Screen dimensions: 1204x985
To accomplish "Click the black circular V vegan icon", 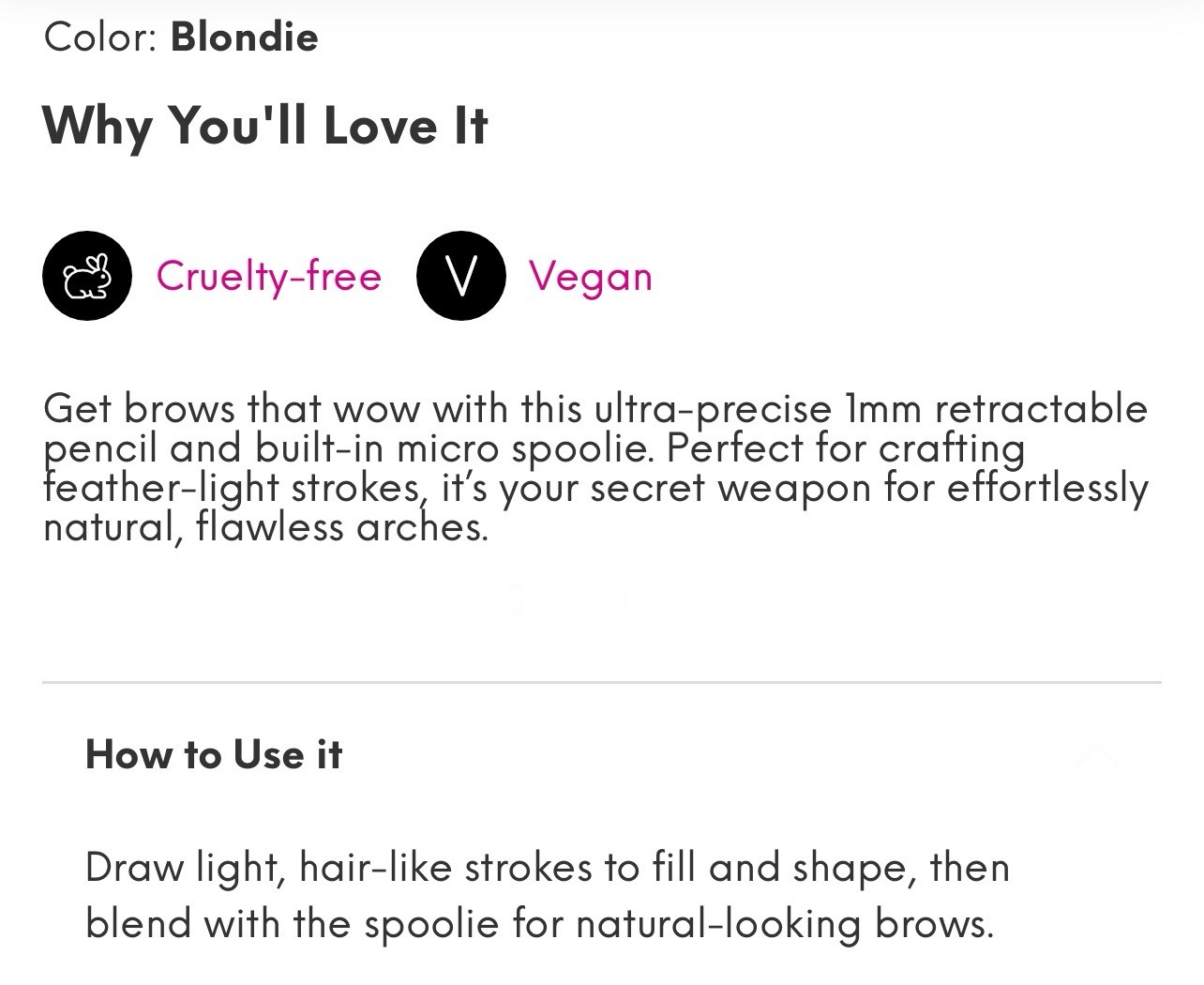I will (461, 276).
